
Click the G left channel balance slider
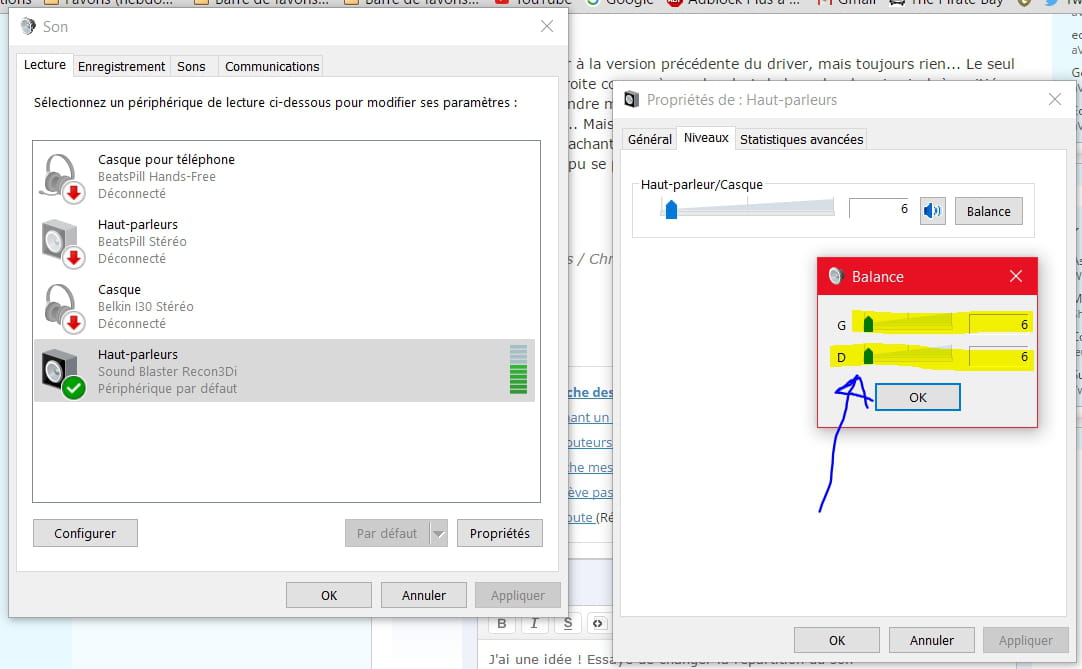(907, 323)
